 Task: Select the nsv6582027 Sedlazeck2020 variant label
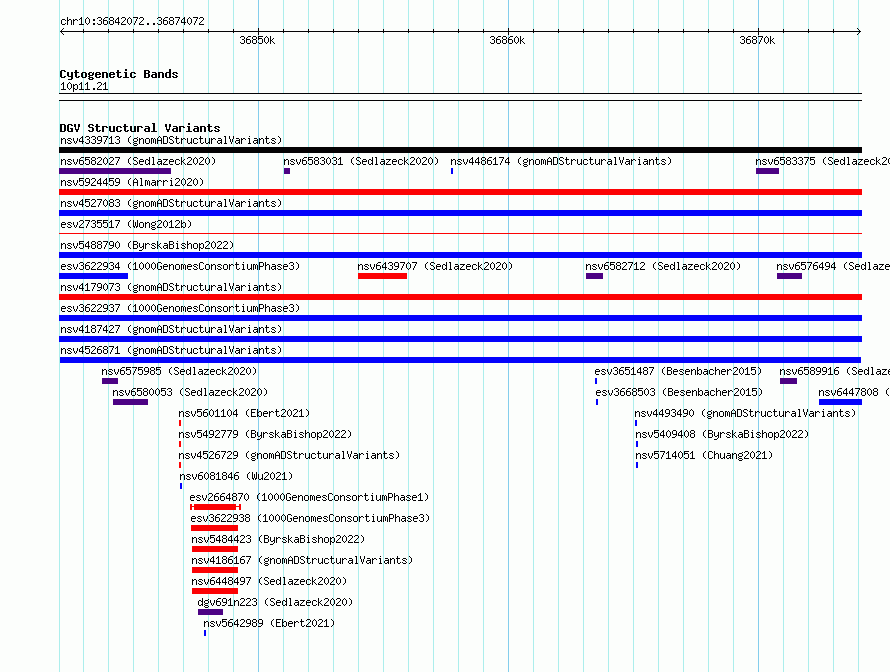138,161
